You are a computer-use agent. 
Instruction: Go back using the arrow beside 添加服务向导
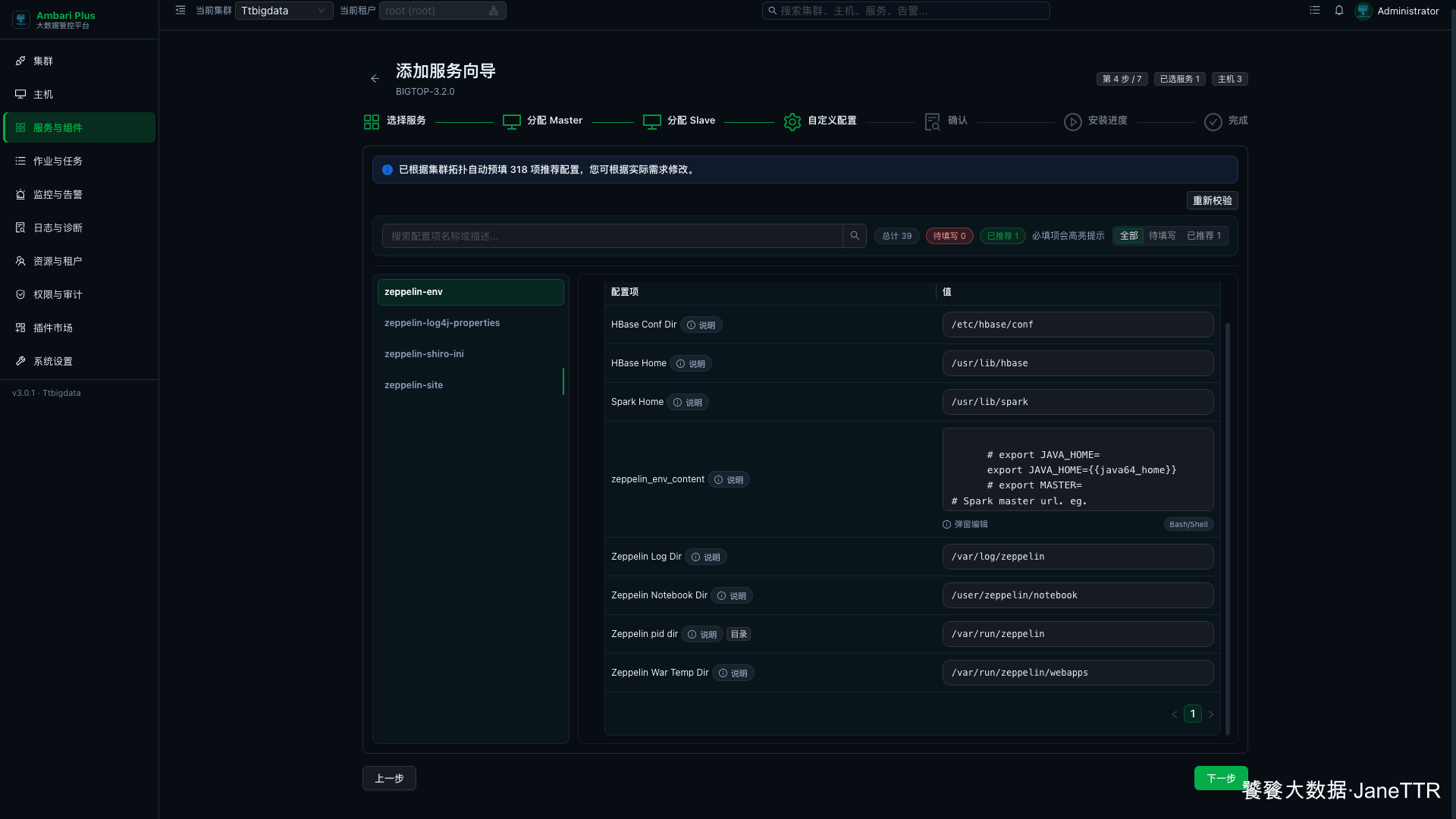point(375,79)
